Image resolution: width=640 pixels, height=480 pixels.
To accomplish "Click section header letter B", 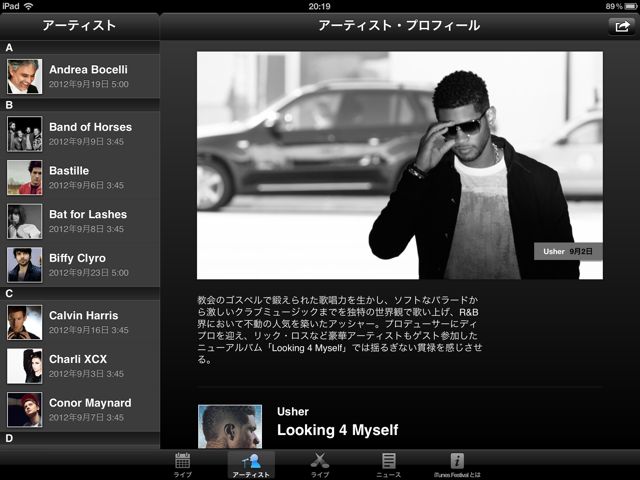I will pyautogui.click(x=9, y=105).
